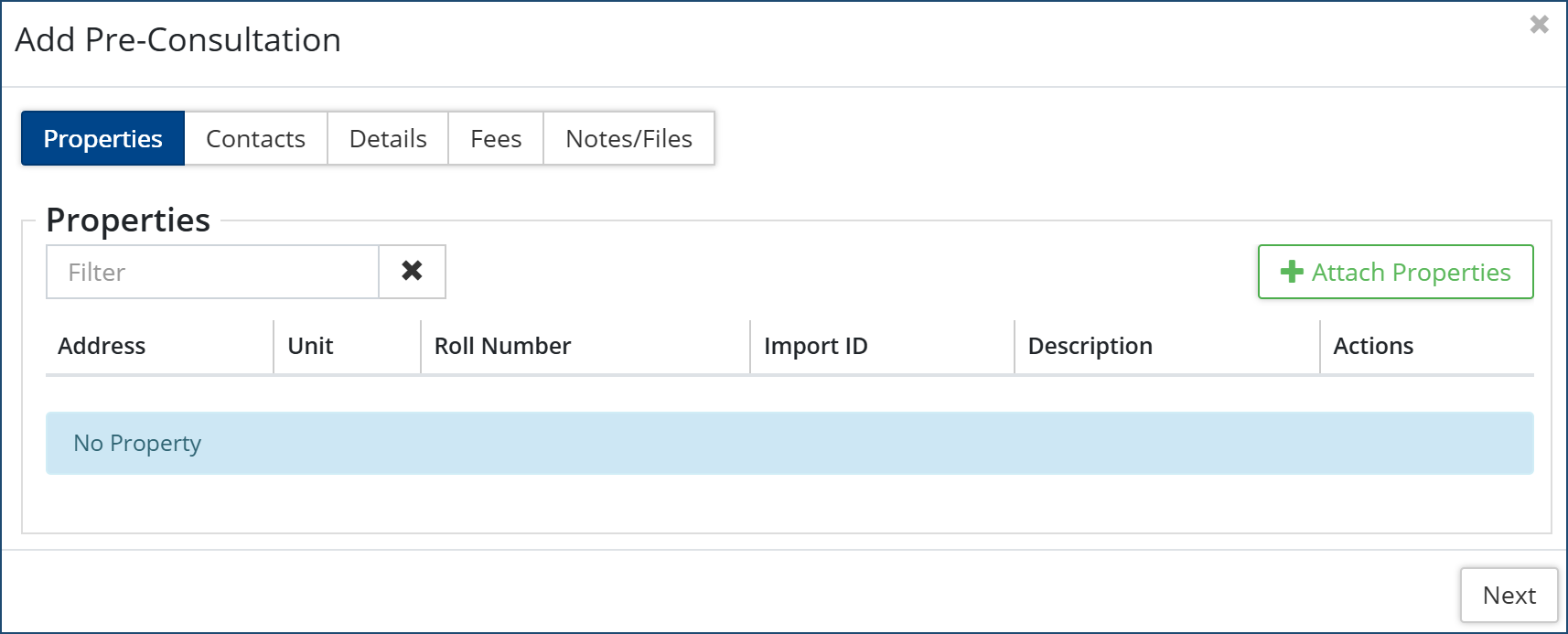The height and width of the screenshot is (634, 1568).
Task: Switch to the Contacts tab
Action: click(x=255, y=139)
